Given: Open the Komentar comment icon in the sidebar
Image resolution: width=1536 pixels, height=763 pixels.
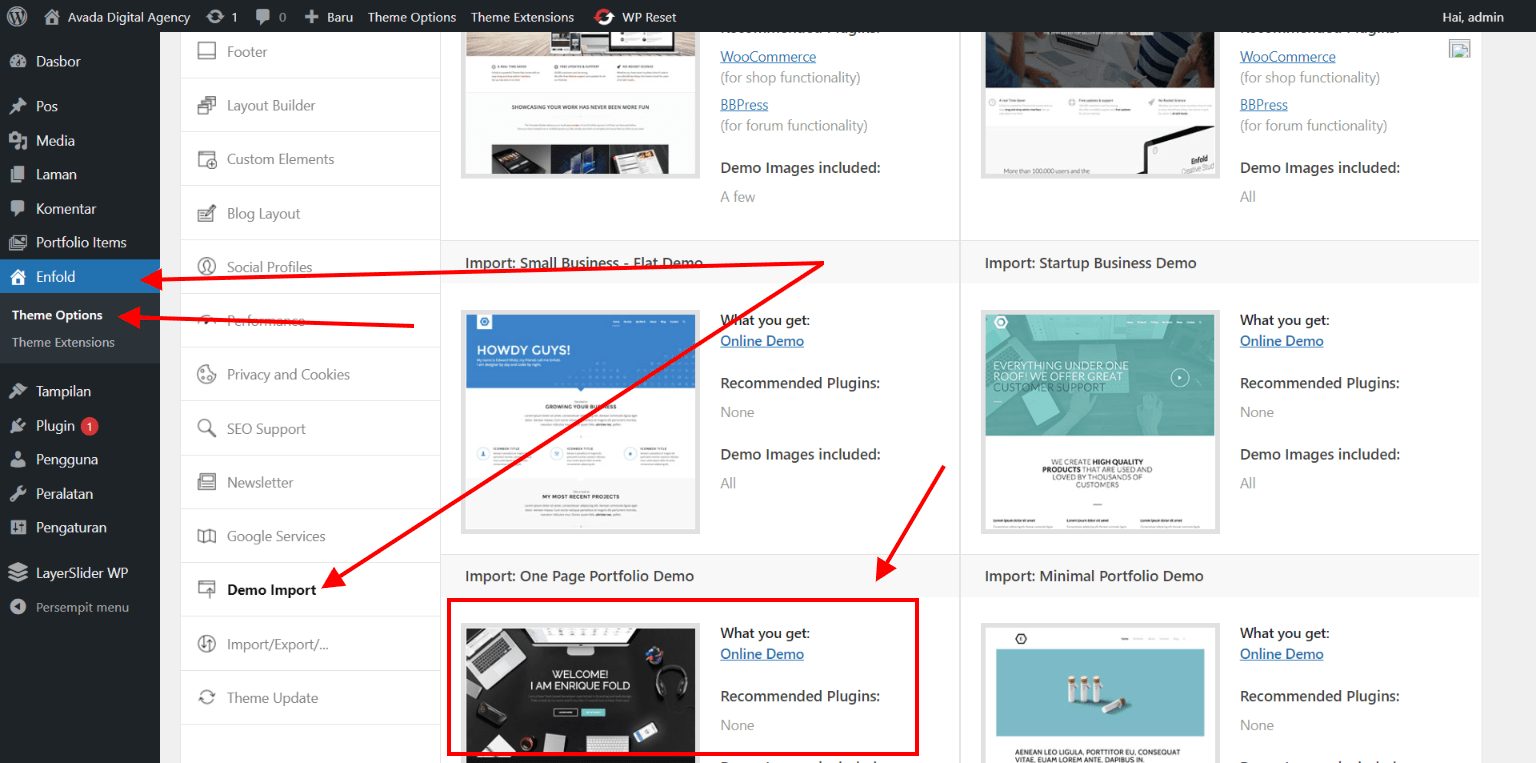Looking at the screenshot, I should pyautogui.click(x=18, y=209).
